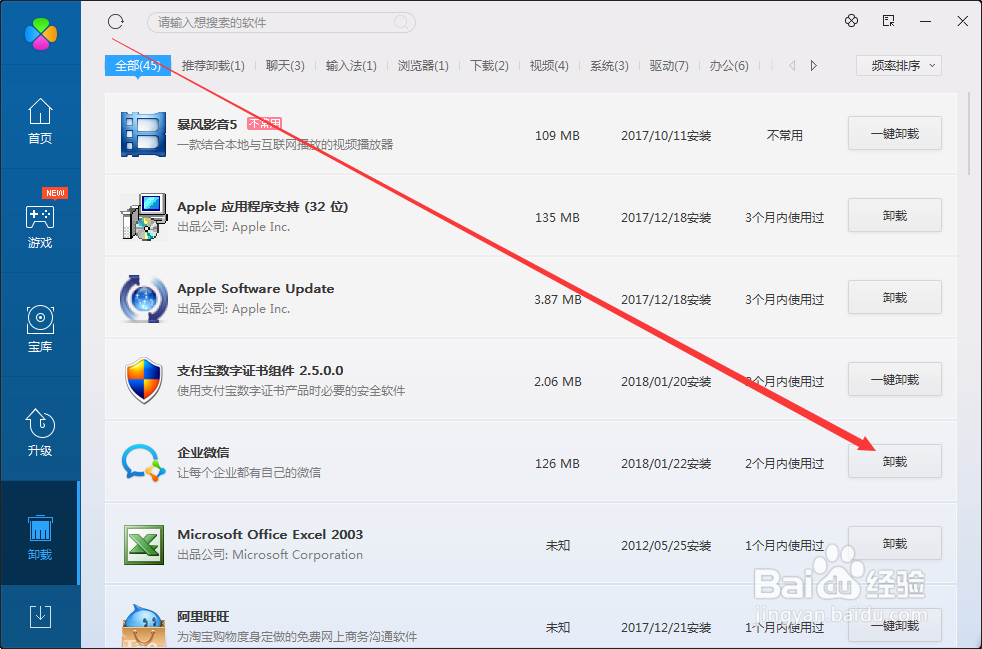The height and width of the screenshot is (649, 982).
Task: Open the 游戏 games section in sidebar
Action: [x=40, y=228]
